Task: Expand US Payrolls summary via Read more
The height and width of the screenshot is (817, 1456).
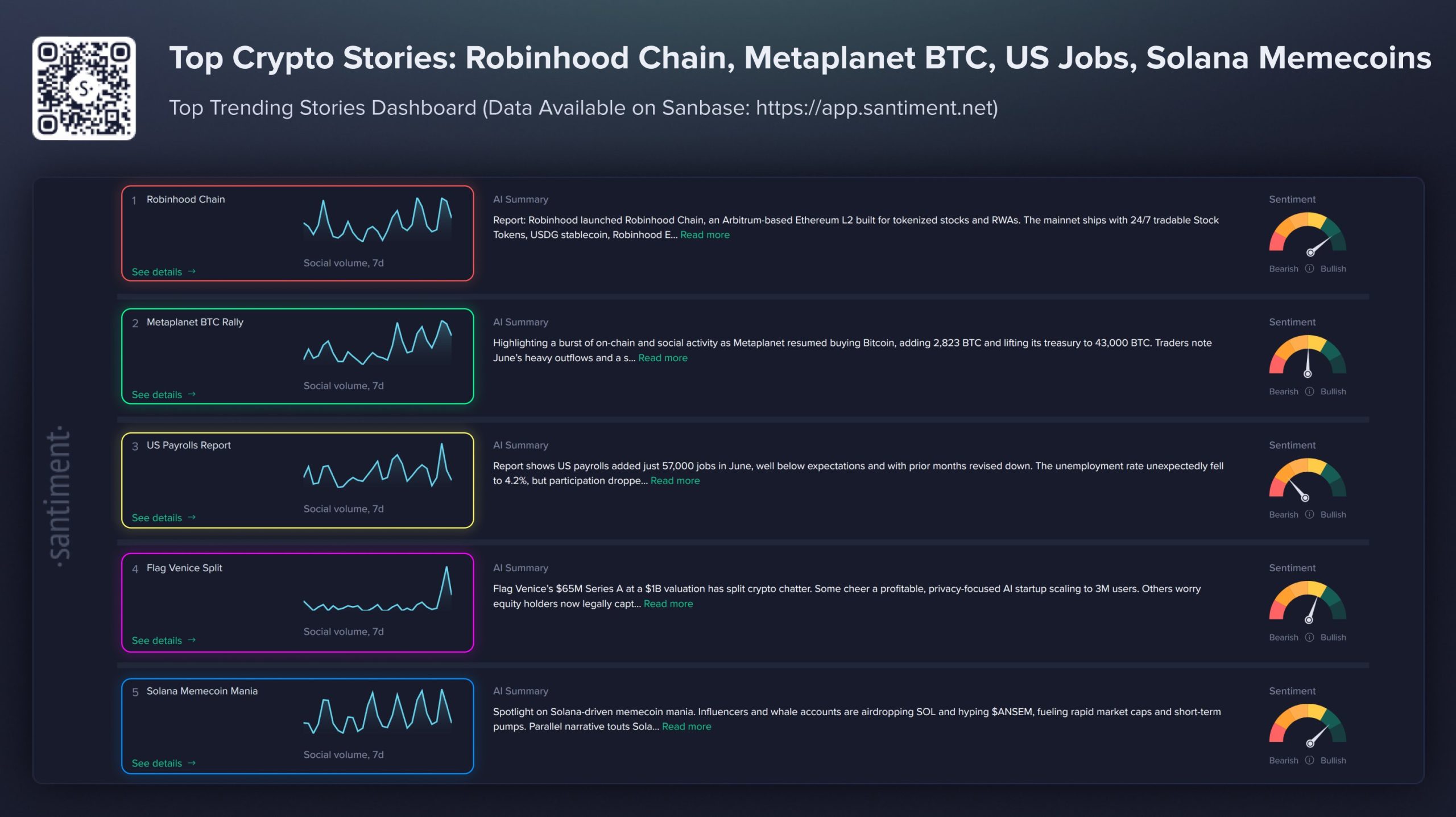Action: [675, 481]
